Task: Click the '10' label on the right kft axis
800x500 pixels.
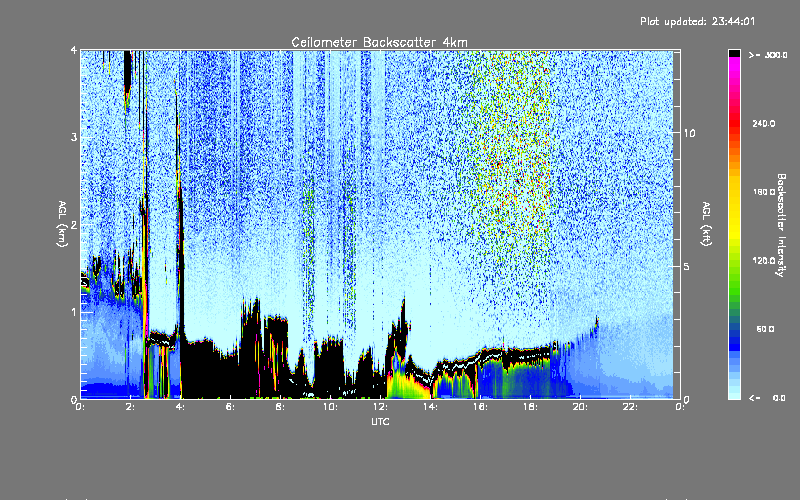Action: pyautogui.click(x=689, y=133)
